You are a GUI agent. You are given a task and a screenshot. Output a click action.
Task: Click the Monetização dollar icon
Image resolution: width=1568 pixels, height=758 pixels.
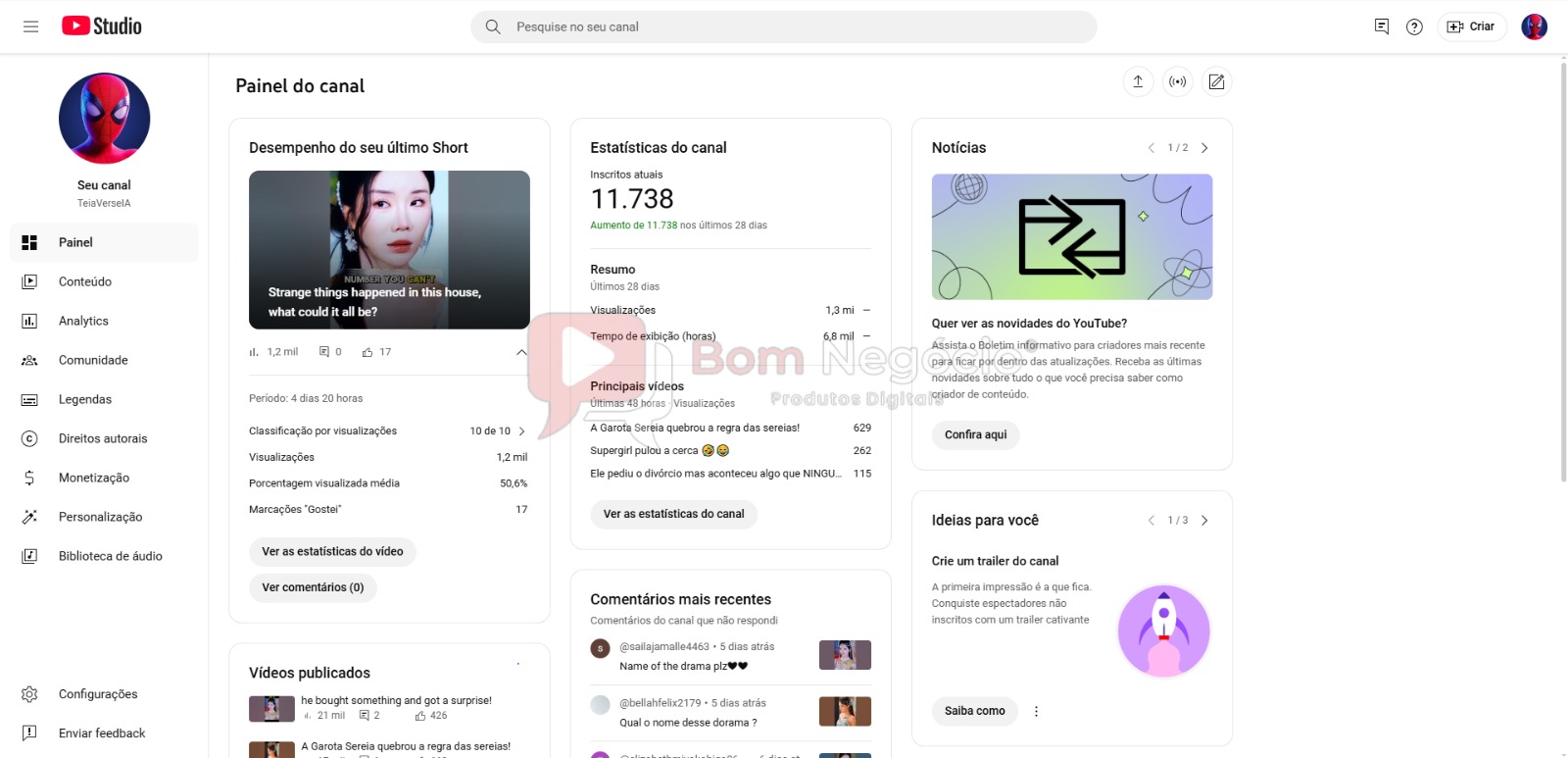[x=29, y=478]
